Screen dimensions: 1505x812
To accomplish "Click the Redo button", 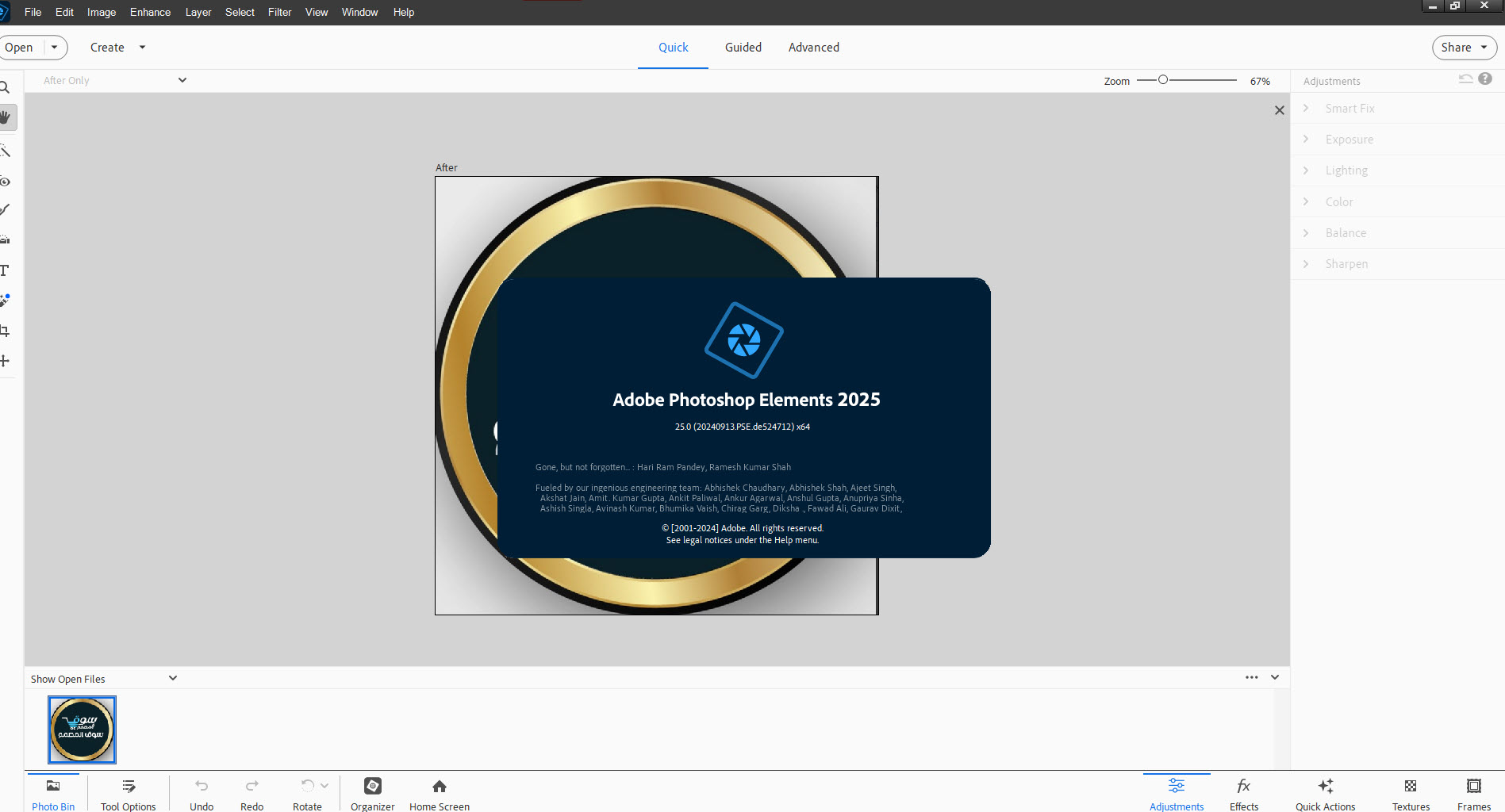I will 251,793.
